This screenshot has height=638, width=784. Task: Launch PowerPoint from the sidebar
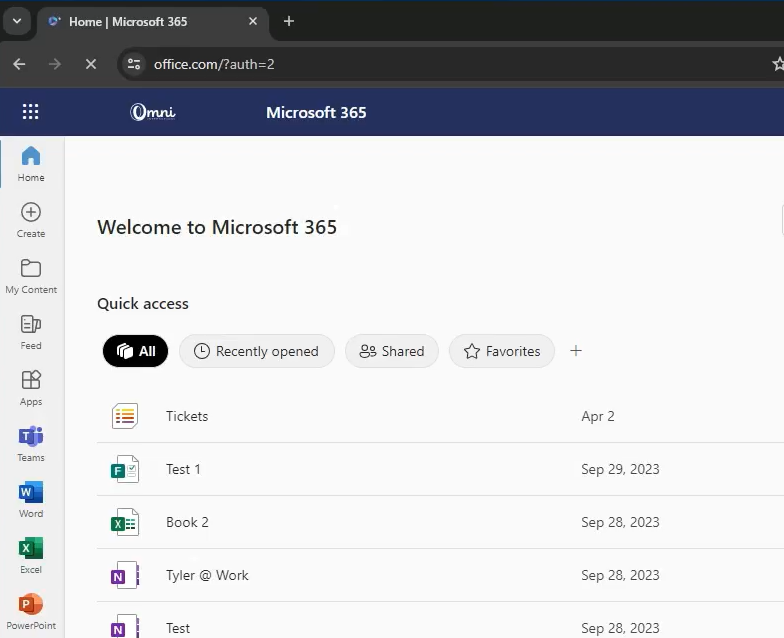click(x=31, y=612)
